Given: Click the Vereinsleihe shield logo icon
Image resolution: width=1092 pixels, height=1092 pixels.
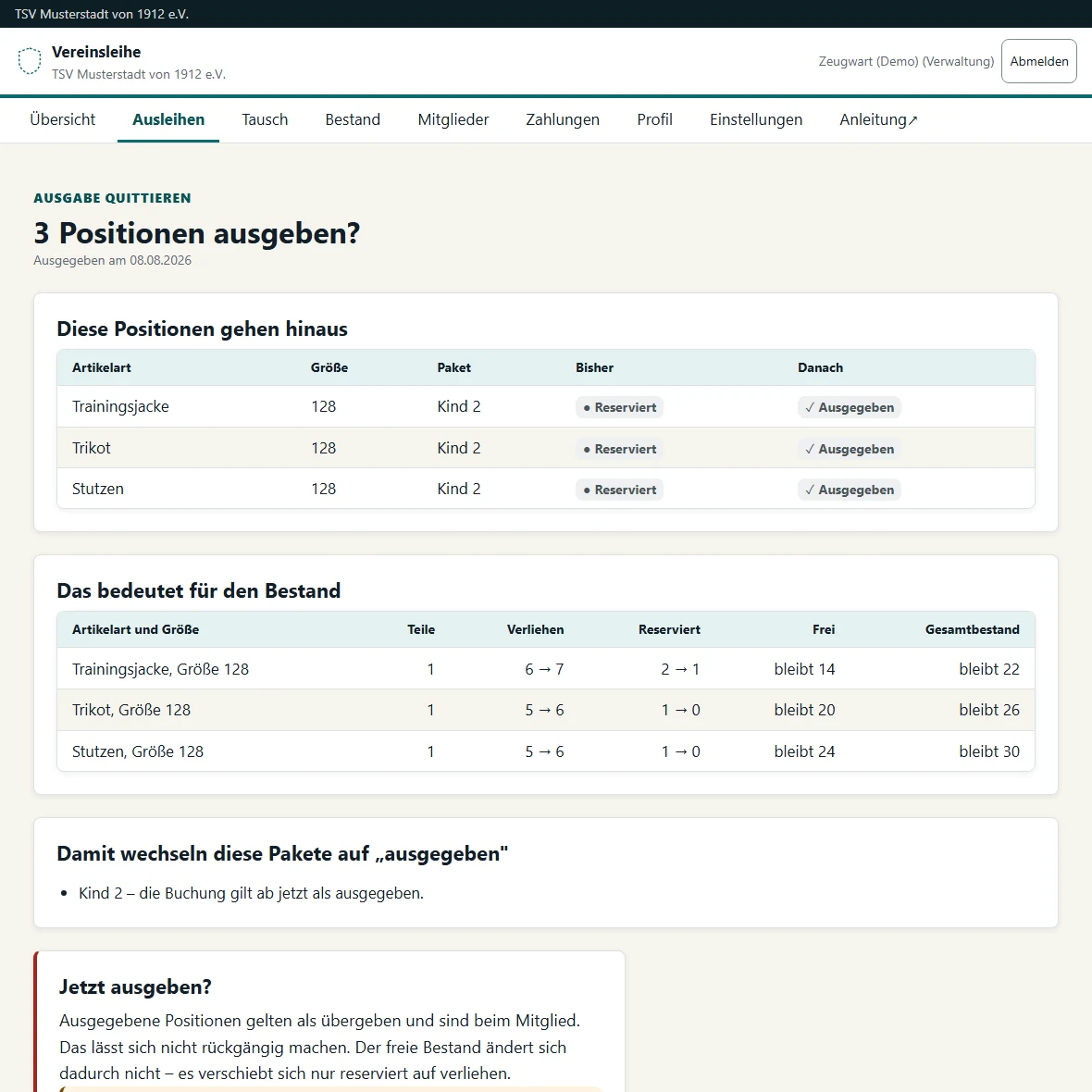Looking at the screenshot, I should [30, 61].
